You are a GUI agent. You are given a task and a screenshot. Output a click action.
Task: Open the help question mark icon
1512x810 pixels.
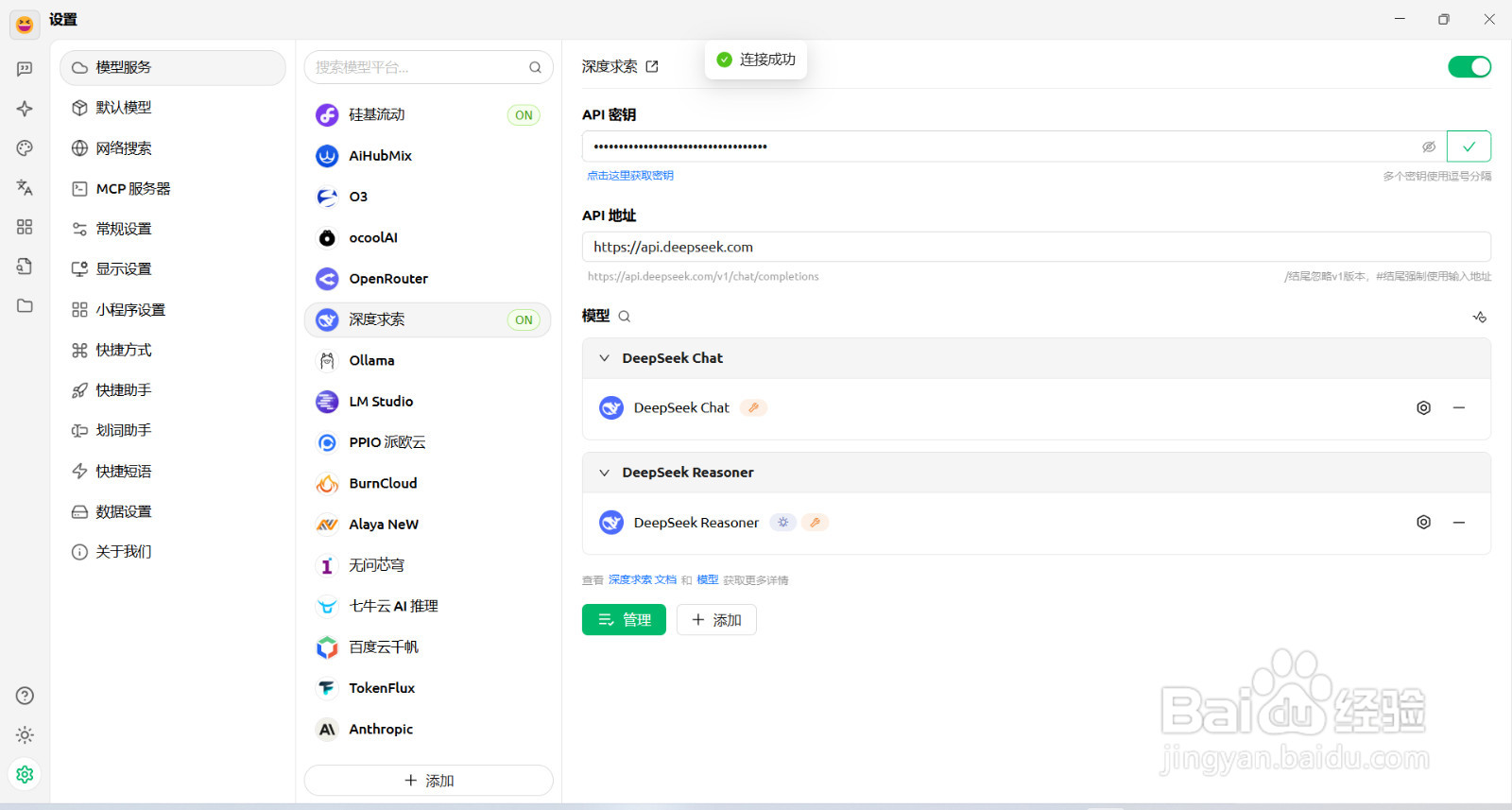[x=25, y=696]
